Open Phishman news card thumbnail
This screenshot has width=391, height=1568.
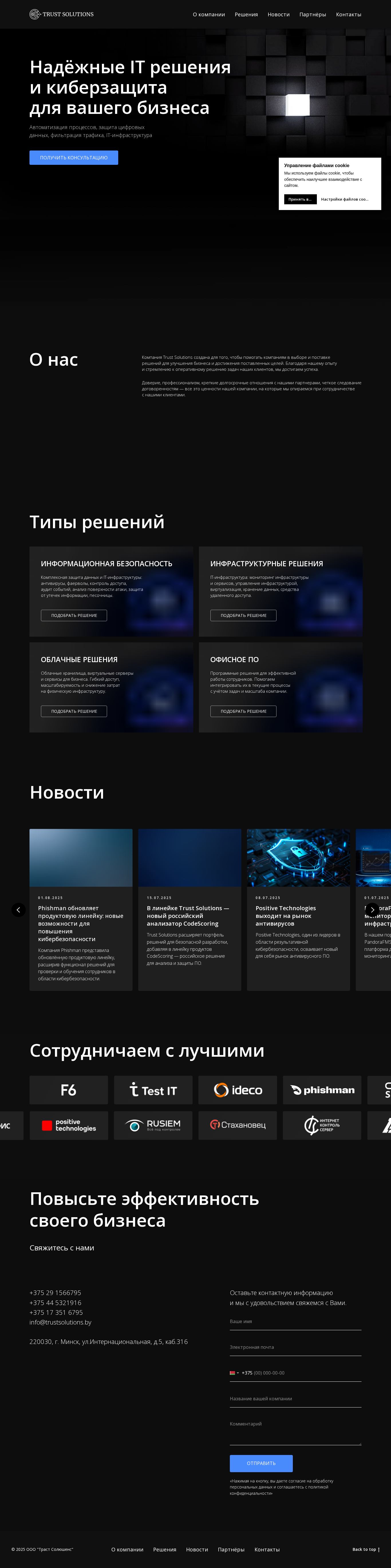(x=81, y=858)
